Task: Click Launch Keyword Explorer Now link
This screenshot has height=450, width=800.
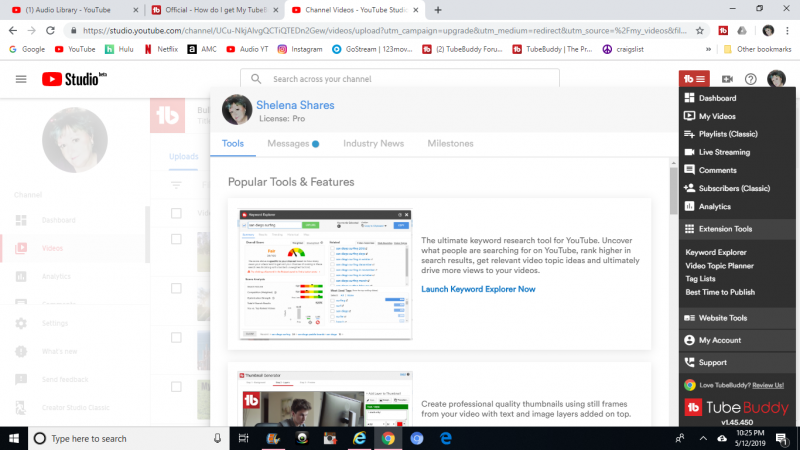Action: 478,289
